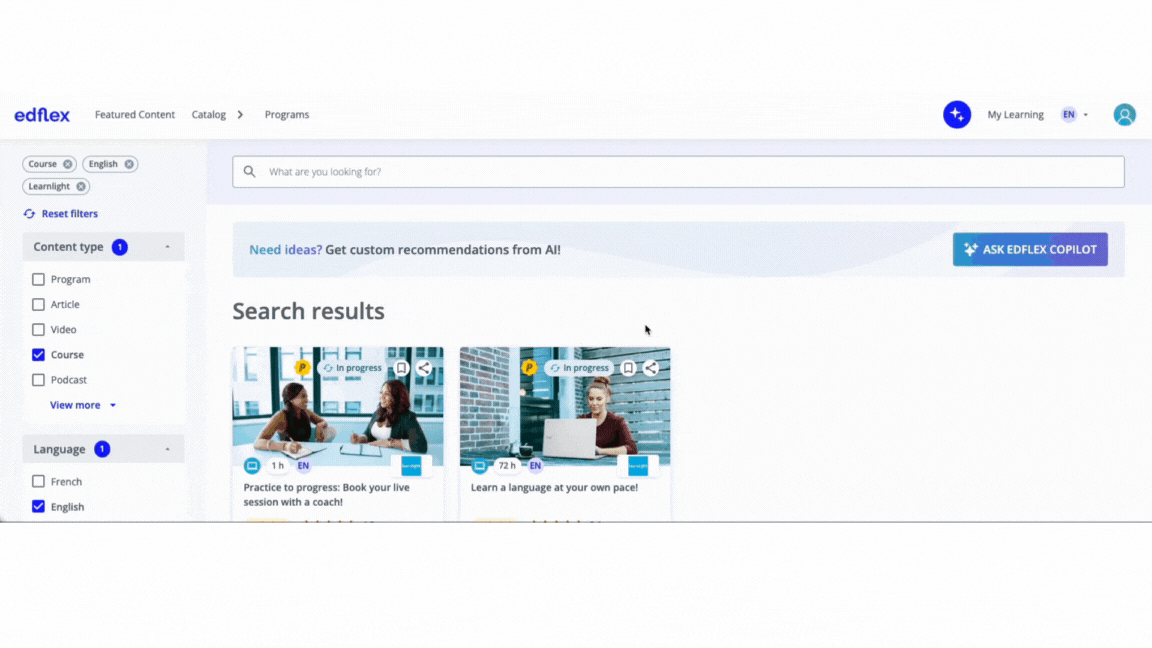This screenshot has width=1152, height=648.
Task: Open Learn a language at your own pace
Action: click(554, 487)
